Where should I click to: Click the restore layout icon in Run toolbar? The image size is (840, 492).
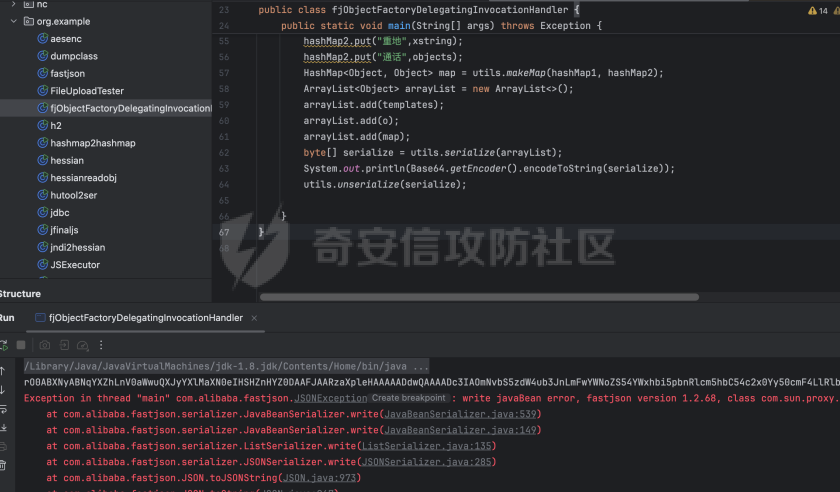[x=64, y=345]
